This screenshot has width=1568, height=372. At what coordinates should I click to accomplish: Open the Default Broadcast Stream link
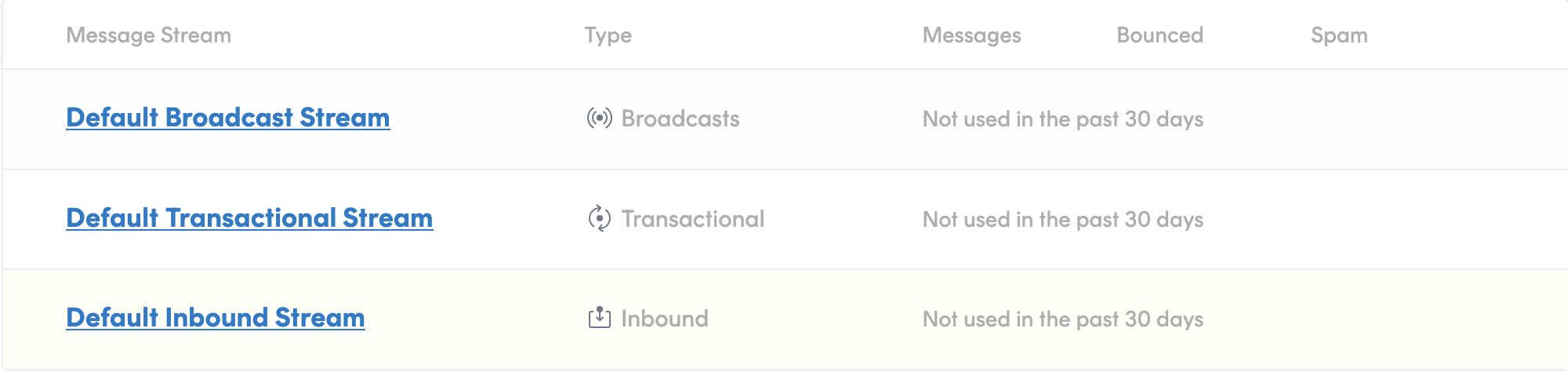pos(227,118)
